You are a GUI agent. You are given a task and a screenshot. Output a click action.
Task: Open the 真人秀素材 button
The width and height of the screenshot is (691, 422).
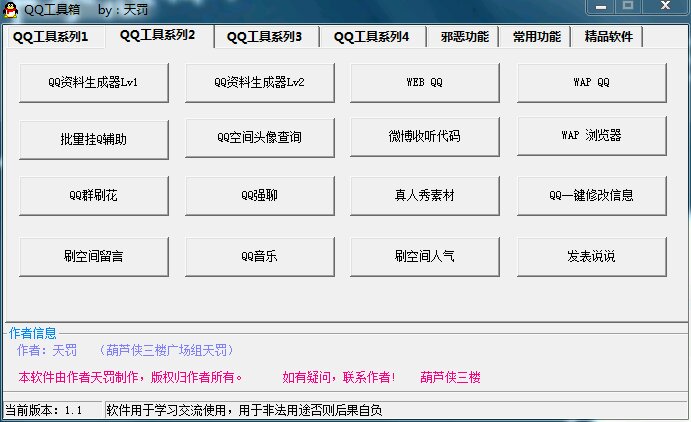425,196
